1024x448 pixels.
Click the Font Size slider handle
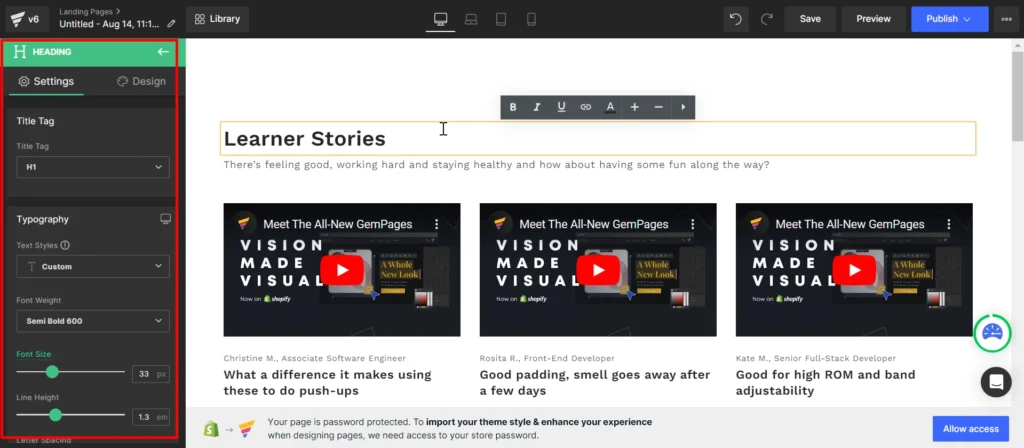point(52,372)
